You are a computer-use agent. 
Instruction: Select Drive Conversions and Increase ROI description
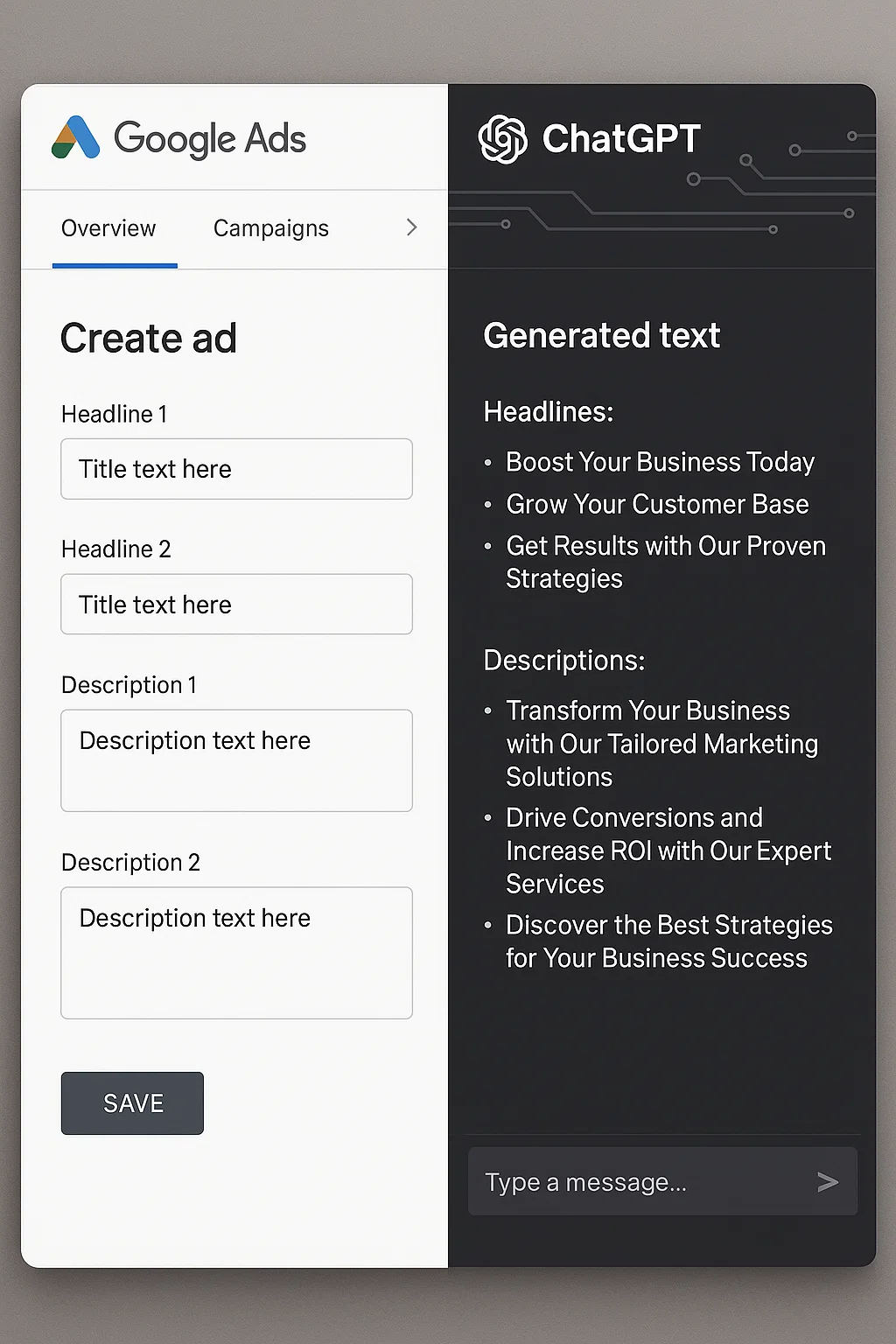tap(668, 850)
